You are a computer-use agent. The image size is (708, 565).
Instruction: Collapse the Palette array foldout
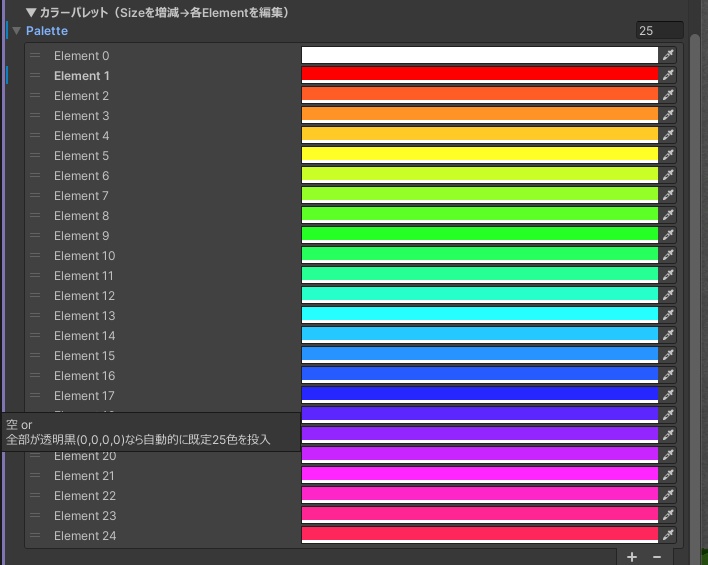click(x=17, y=31)
